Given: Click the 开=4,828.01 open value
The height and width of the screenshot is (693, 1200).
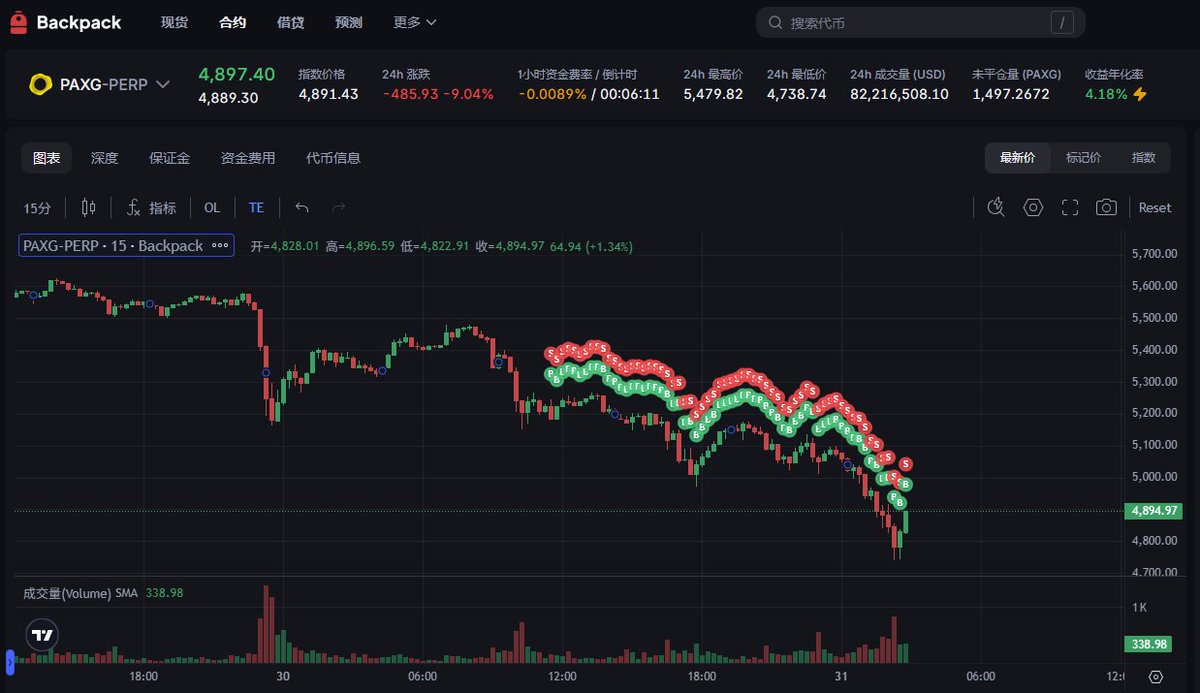Looking at the screenshot, I should (x=285, y=246).
